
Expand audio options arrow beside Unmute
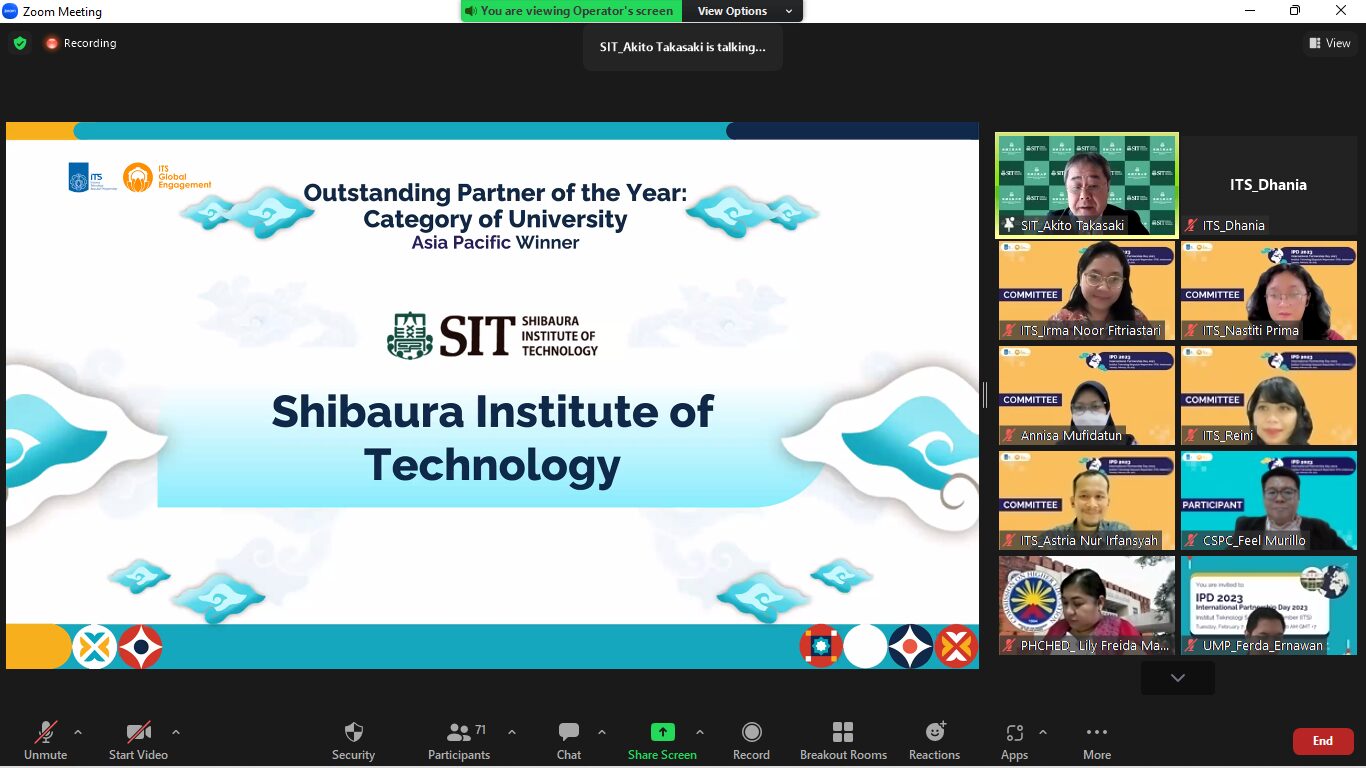[x=78, y=732]
